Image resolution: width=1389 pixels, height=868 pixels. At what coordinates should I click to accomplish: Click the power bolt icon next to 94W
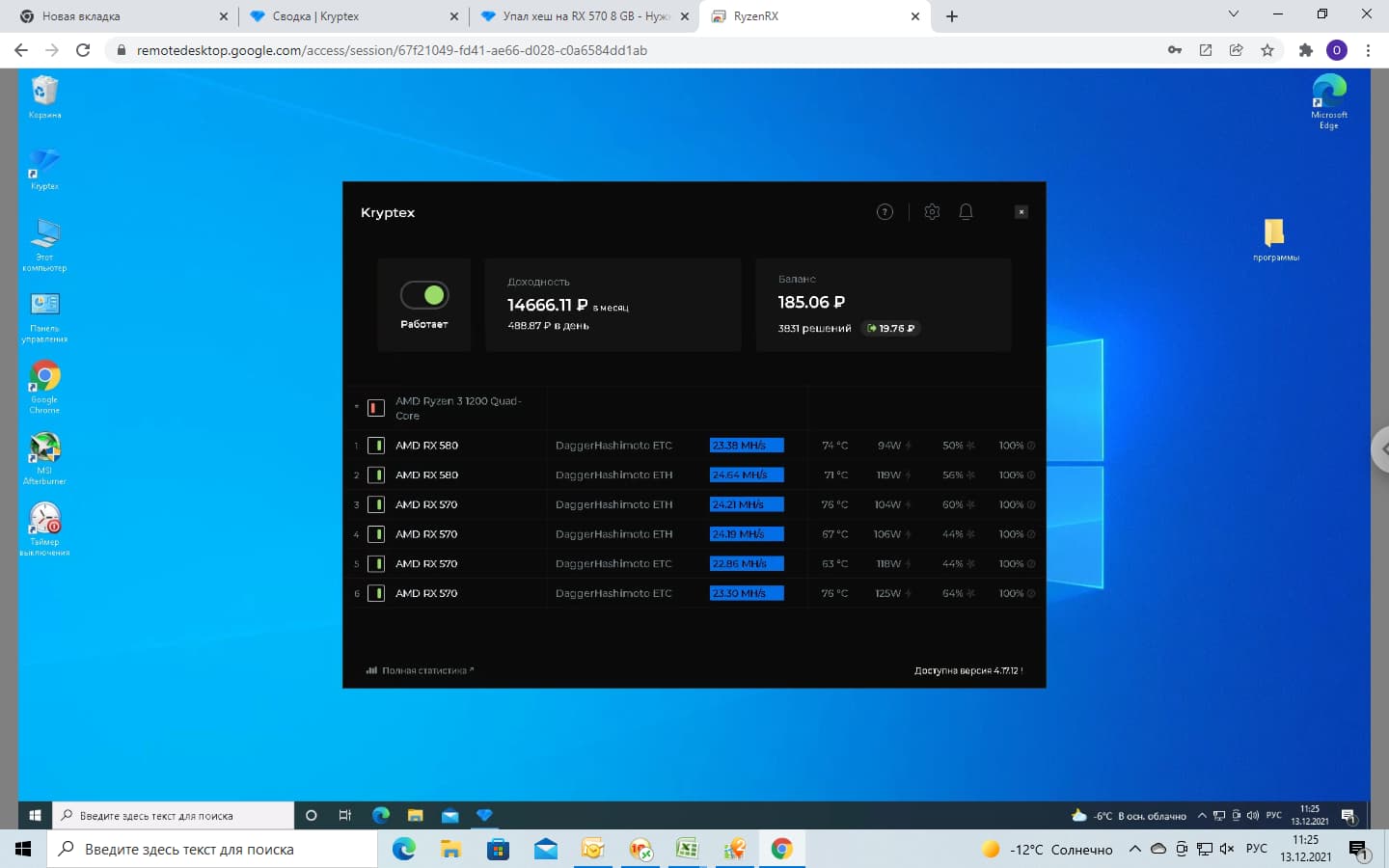[x=908, y=446]
